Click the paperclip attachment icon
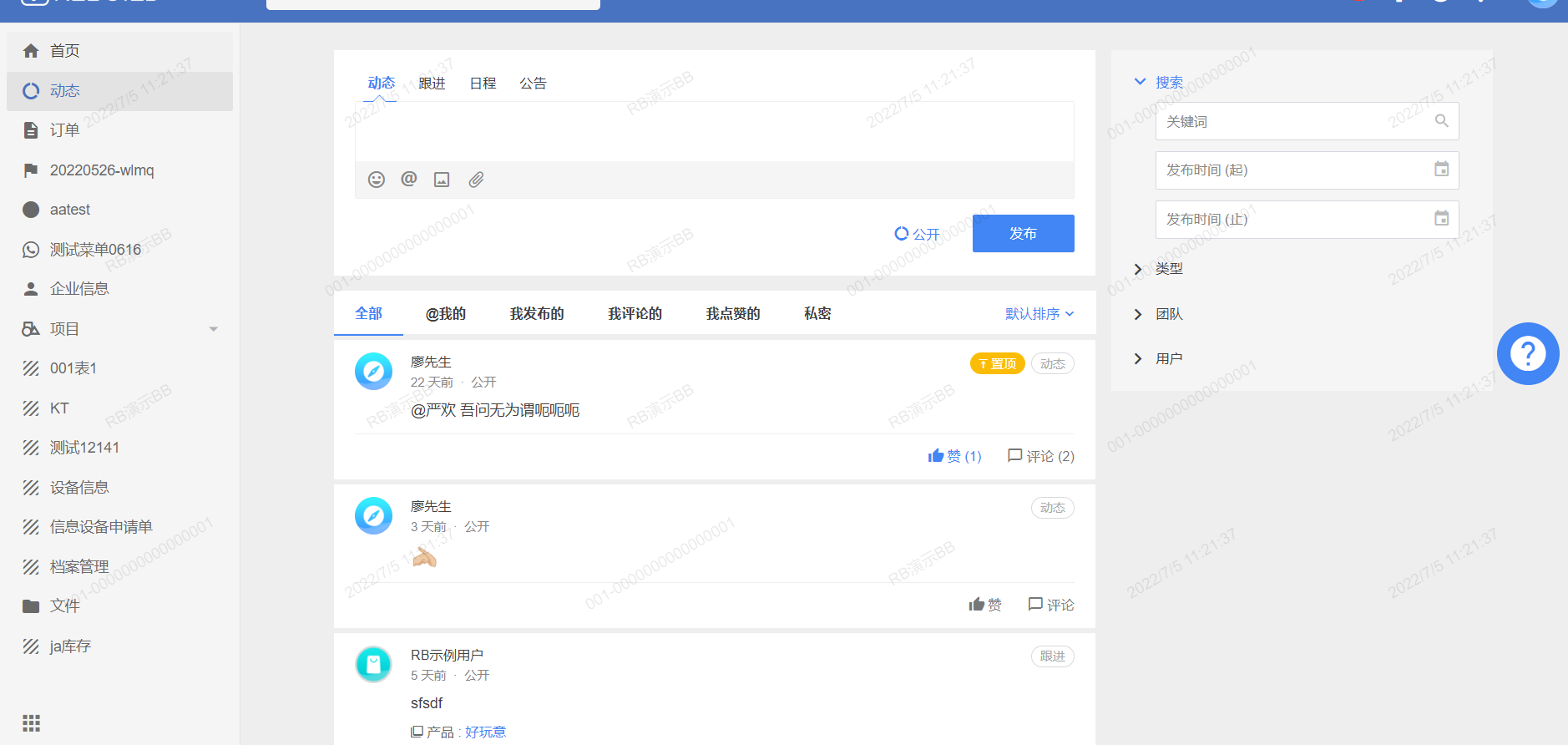 (476, 180)
